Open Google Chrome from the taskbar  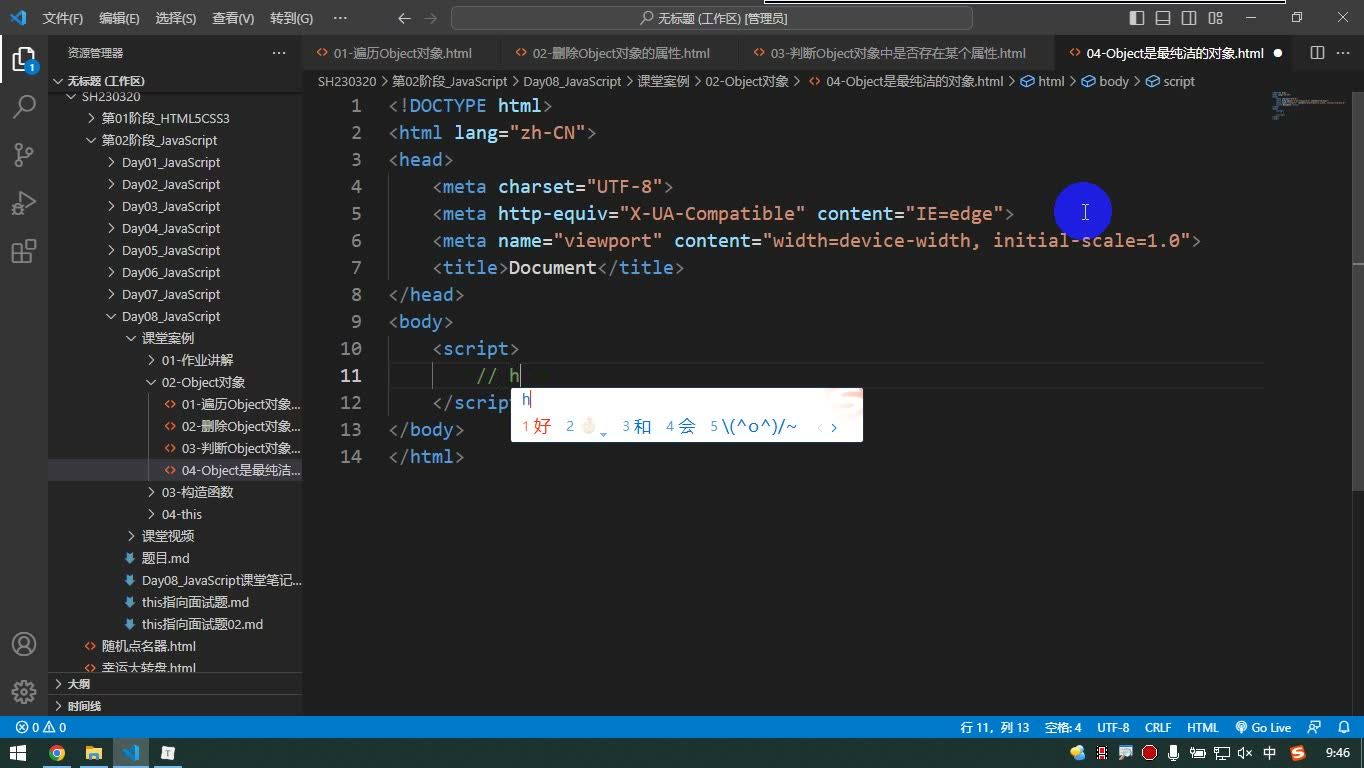[57, 753]
